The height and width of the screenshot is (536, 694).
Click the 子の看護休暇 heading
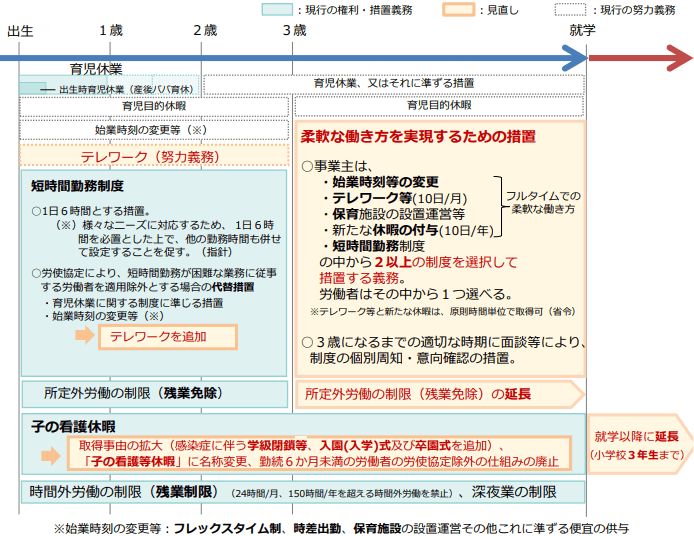pyautogui.click(x=73, y=427)
